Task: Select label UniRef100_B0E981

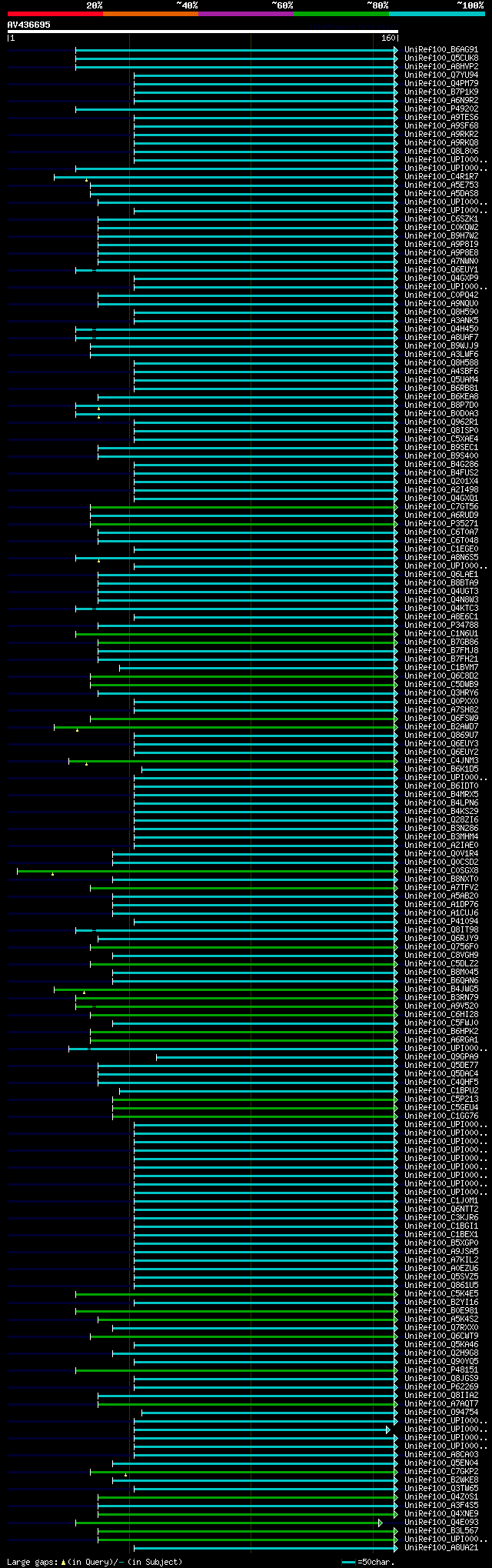Action: pyautogui.click(x=441, y=1311)
